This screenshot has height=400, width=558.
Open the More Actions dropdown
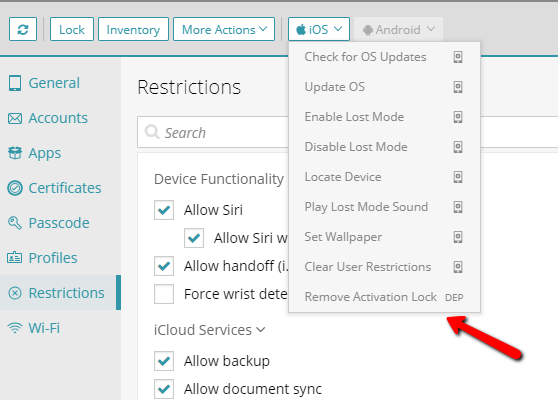(224, 29)
